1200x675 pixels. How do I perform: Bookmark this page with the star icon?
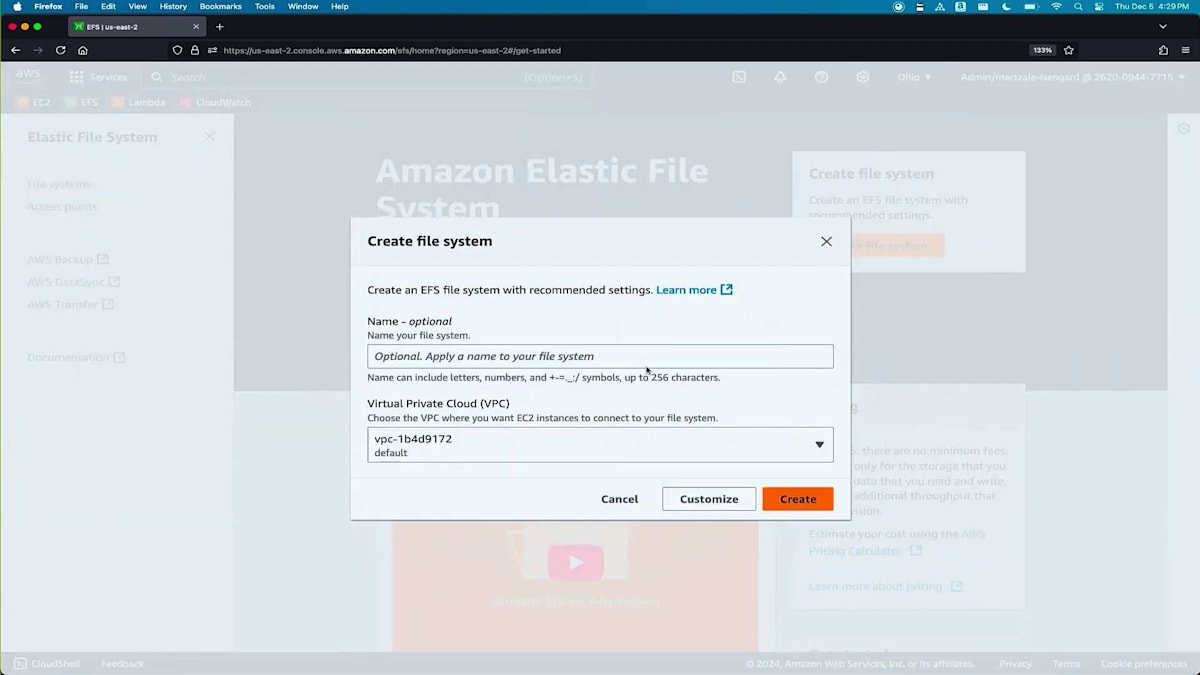[1069, 50]
